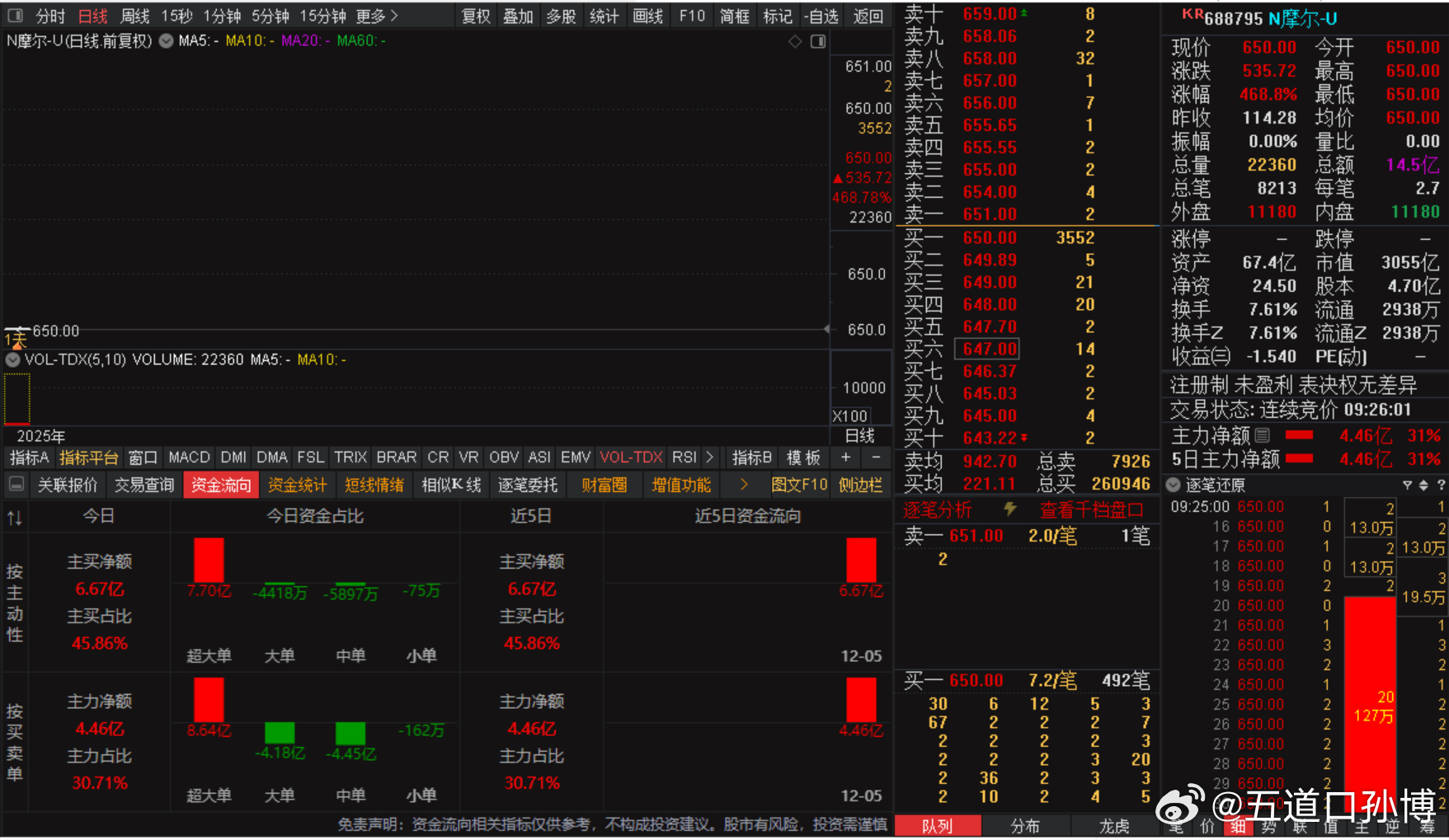Toggle the 指标平台 indicator platform
Image resolution: width=1449 pixels, height=840 pixels.
pyautogui.click(x=89, y=458)
